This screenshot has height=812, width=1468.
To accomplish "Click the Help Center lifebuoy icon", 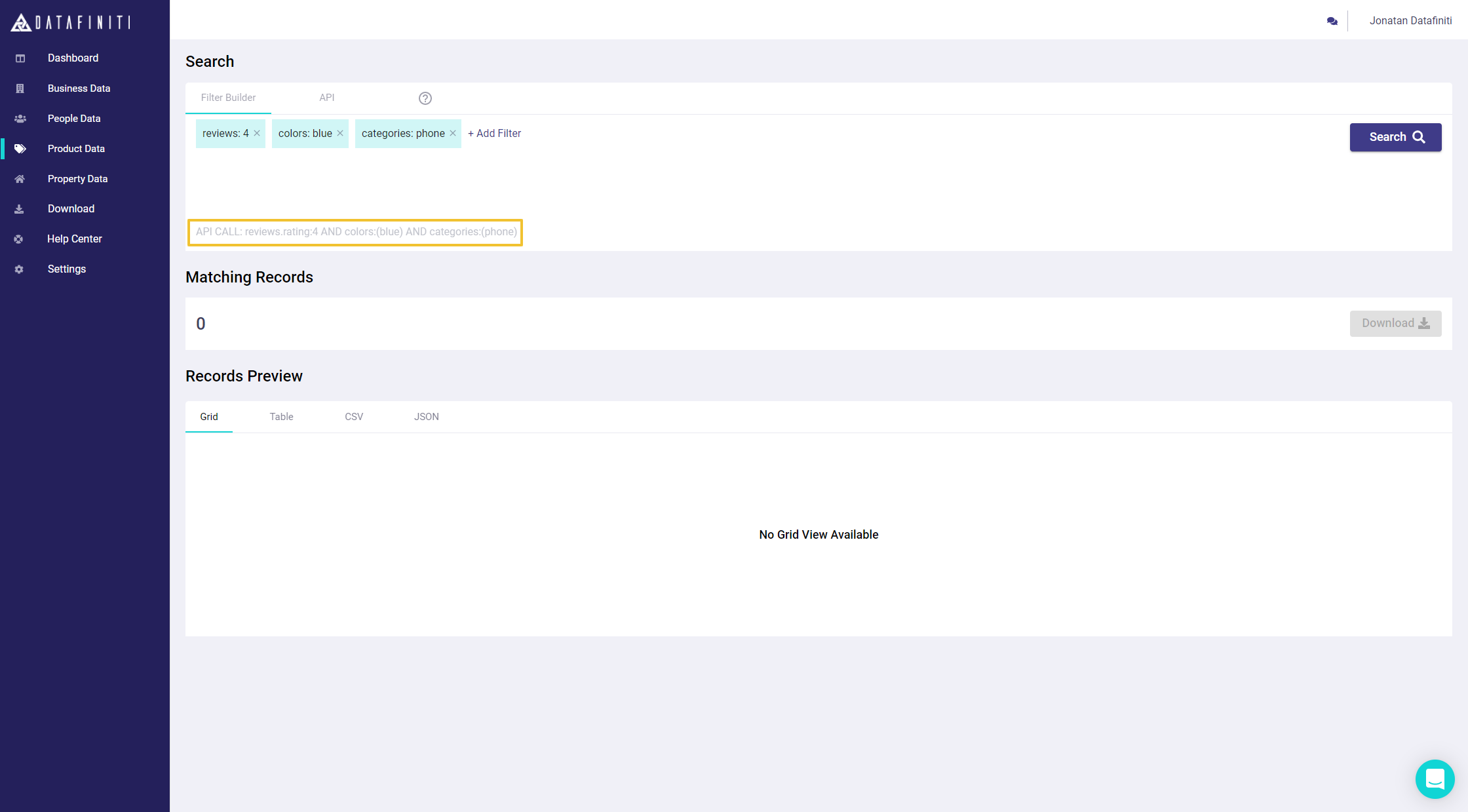I will click(x=19, y=239).
